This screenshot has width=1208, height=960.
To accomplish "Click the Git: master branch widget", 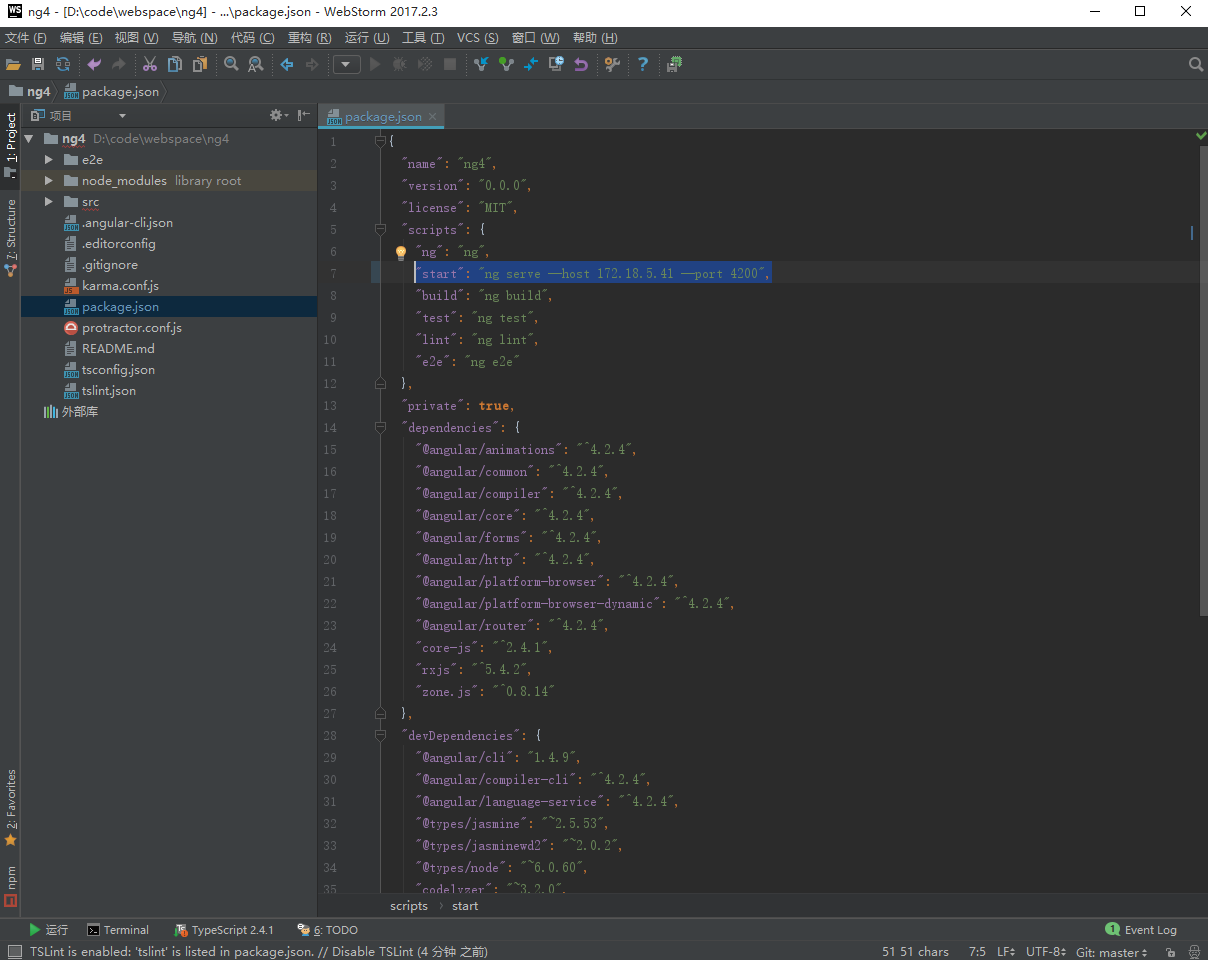I will click(1112, 952).
